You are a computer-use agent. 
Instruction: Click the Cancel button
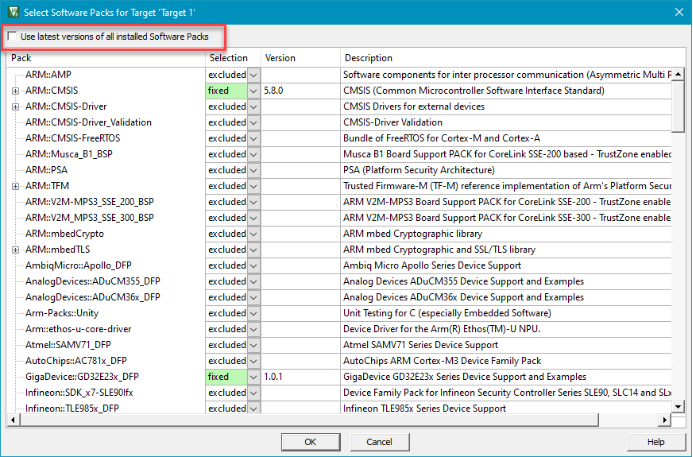pyautogui.click(x=379, y=441)
